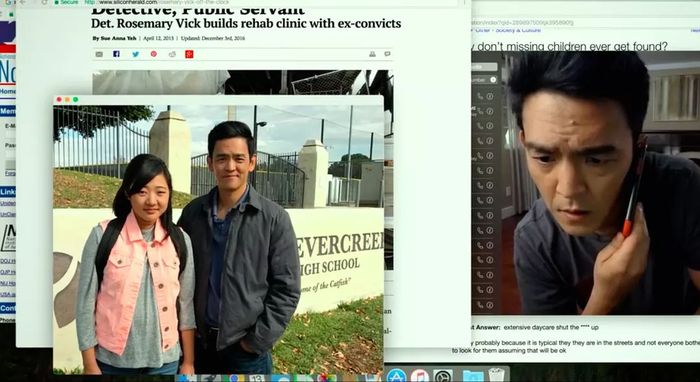This screenshot has height=382, width=700.
Task: Click the browser reload button
Action: pos(44,2)
